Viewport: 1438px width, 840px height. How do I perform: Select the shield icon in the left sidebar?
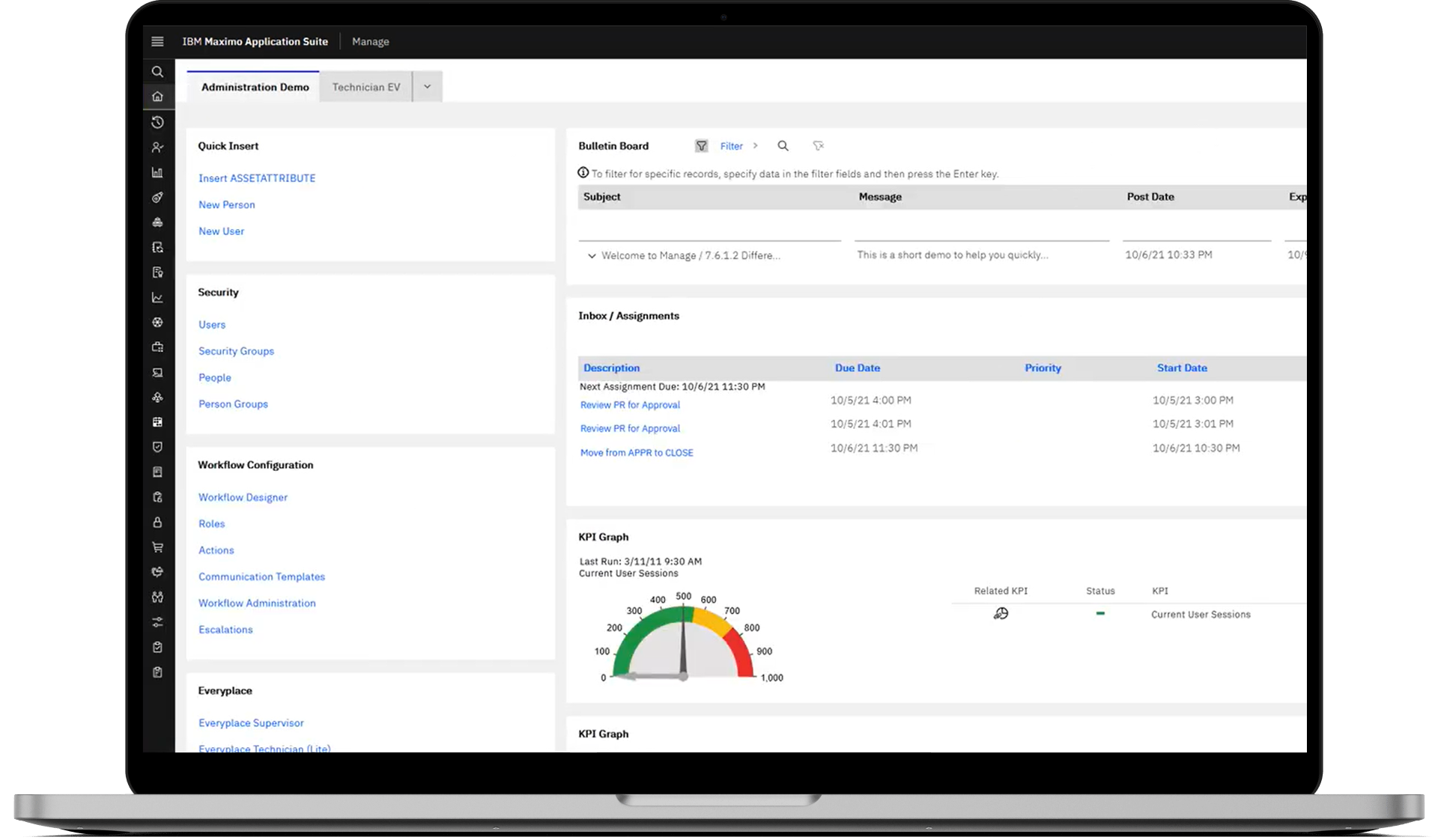click(157, 447)
